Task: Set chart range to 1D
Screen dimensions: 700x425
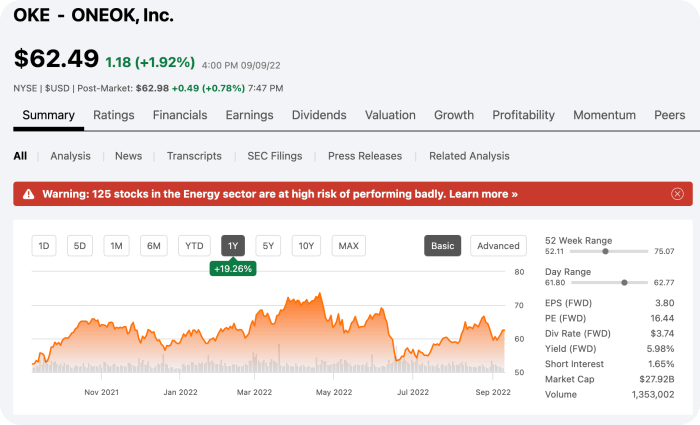Action: [44, 246]
